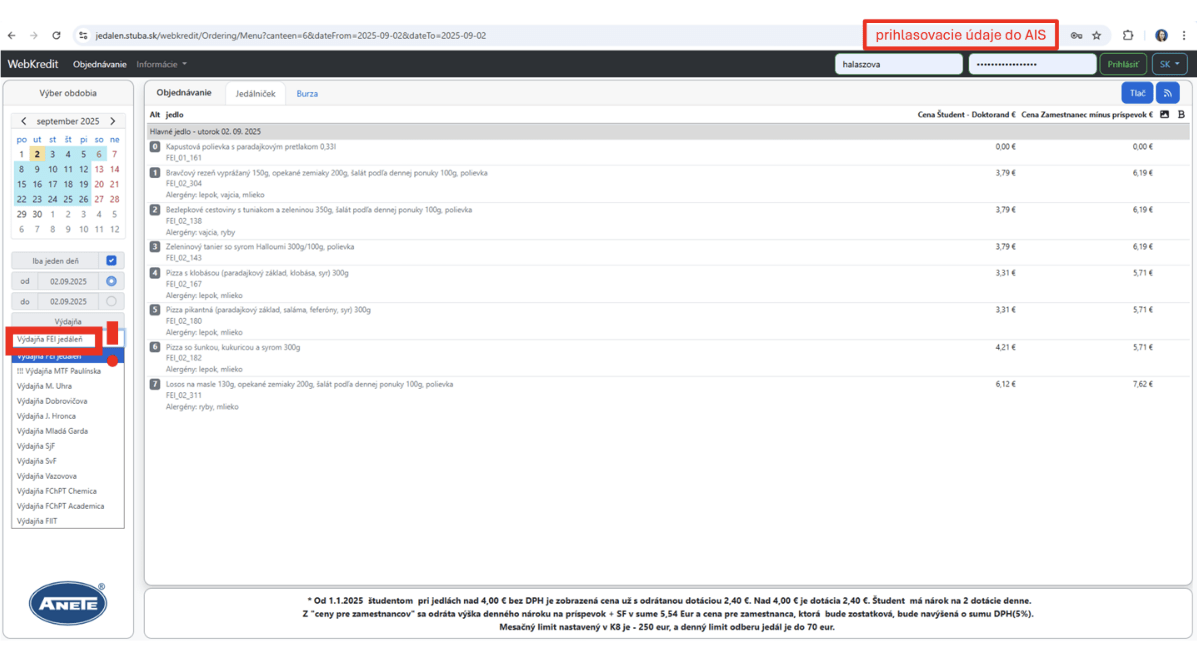Click the blue Tlač print button
Image resolution: width=1197 pixels, height=667 pixels.
click(x=1137, y=93)
